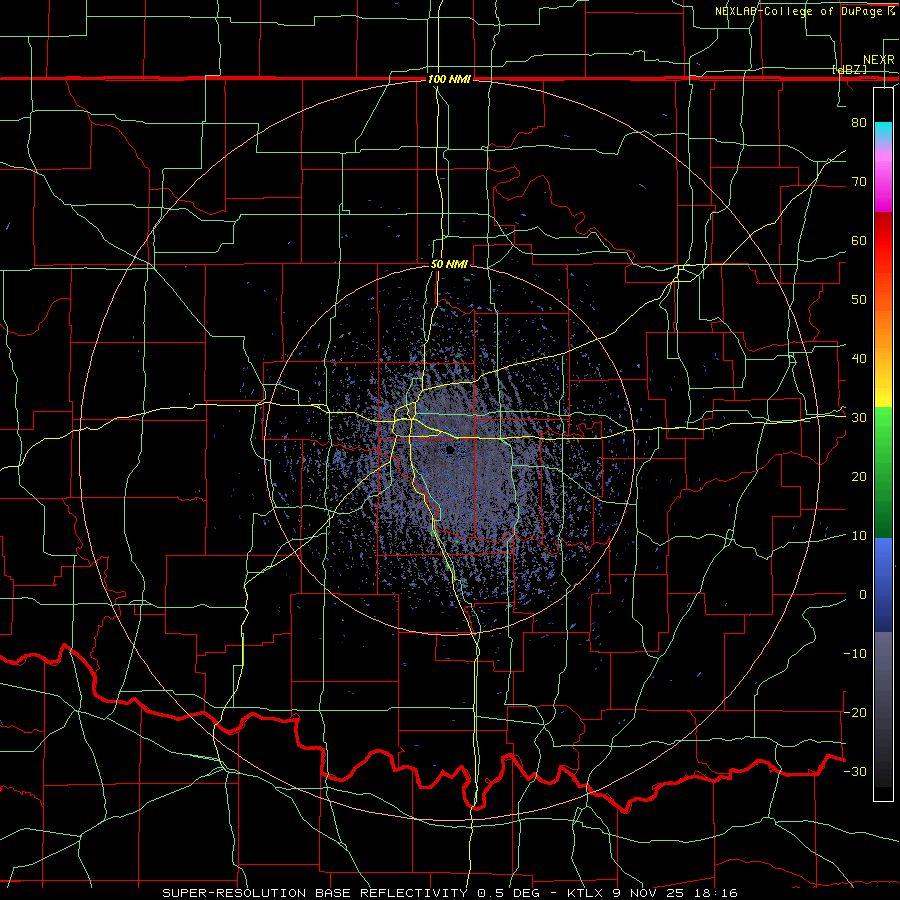Click the 'NEXLAB-College of DuPage' title text
The image size is (900, 900).
coord(799,11)
